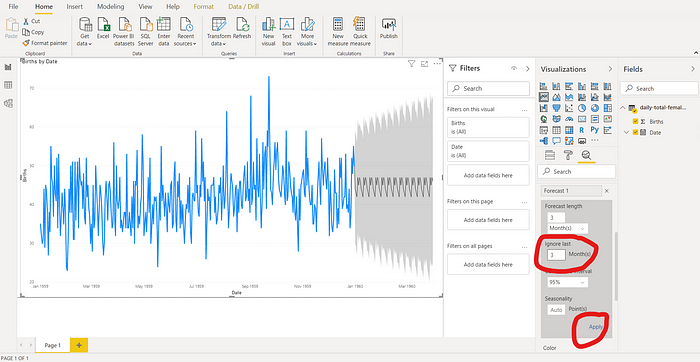Open the Fields well pane icon

click(550, 155)
